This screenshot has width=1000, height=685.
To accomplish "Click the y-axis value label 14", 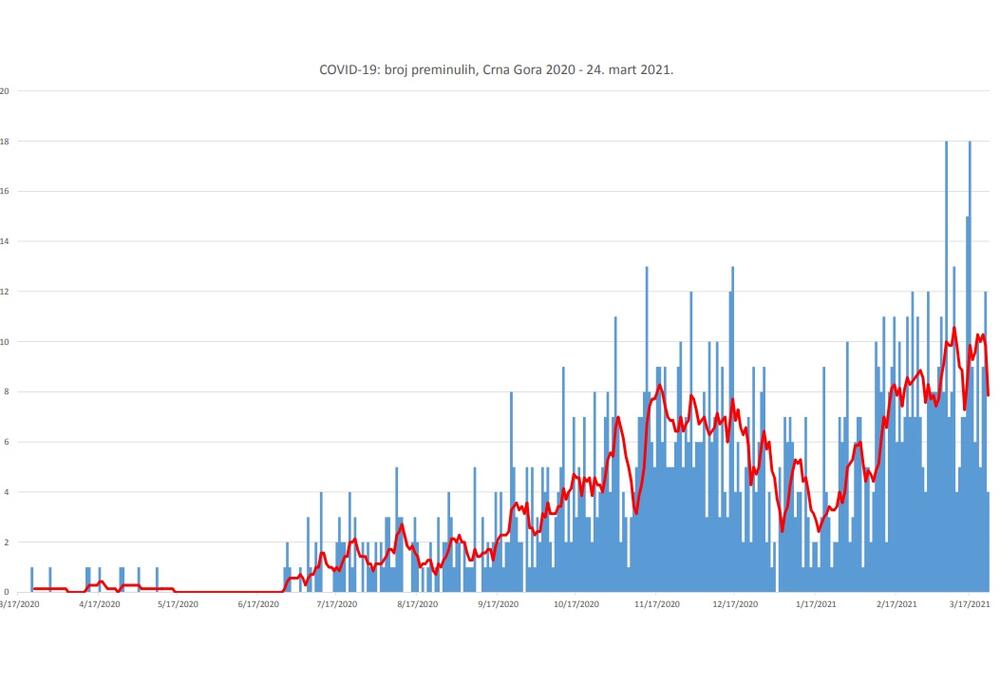I will (5, 241).
